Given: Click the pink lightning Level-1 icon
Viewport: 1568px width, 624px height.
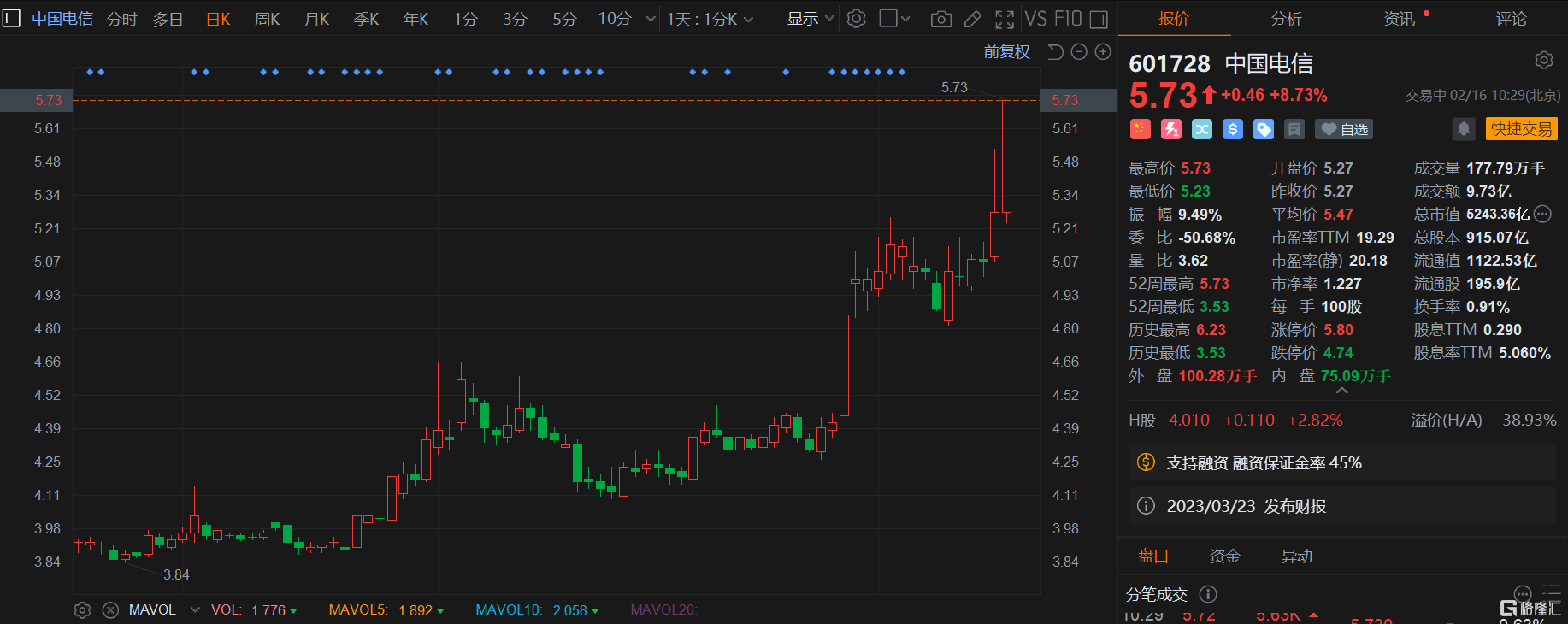Looking at the screenshot, I should pyautogui.click(x=1170, y=129).
